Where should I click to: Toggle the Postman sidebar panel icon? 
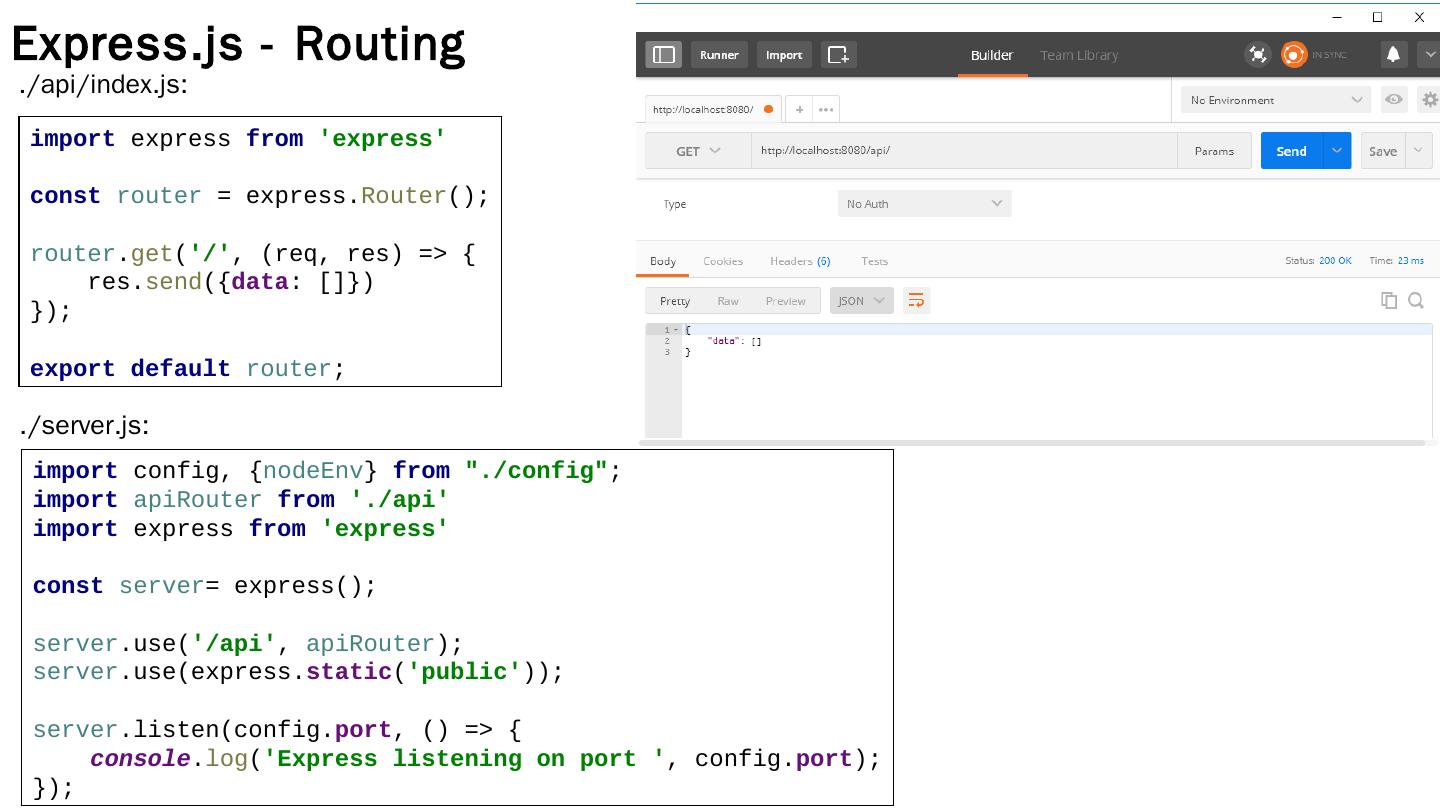tap(664, 55)
